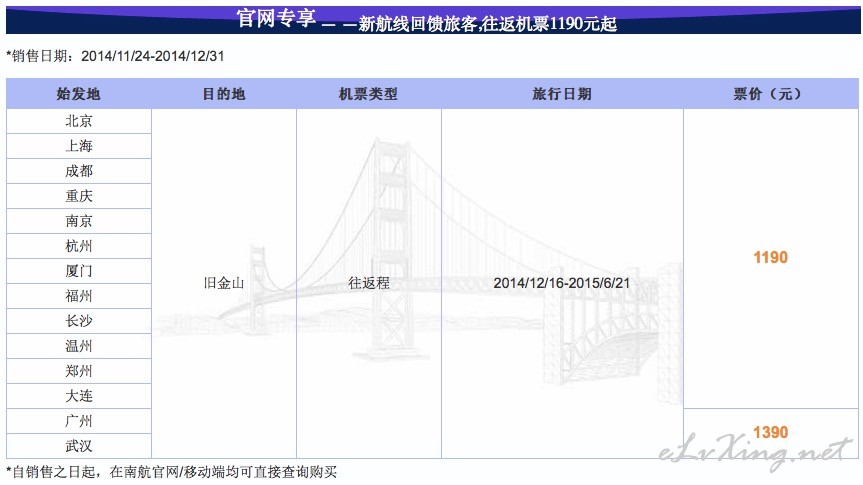Select the 重庆 table cell
The image size is (863, 485).
coord(79,196)
